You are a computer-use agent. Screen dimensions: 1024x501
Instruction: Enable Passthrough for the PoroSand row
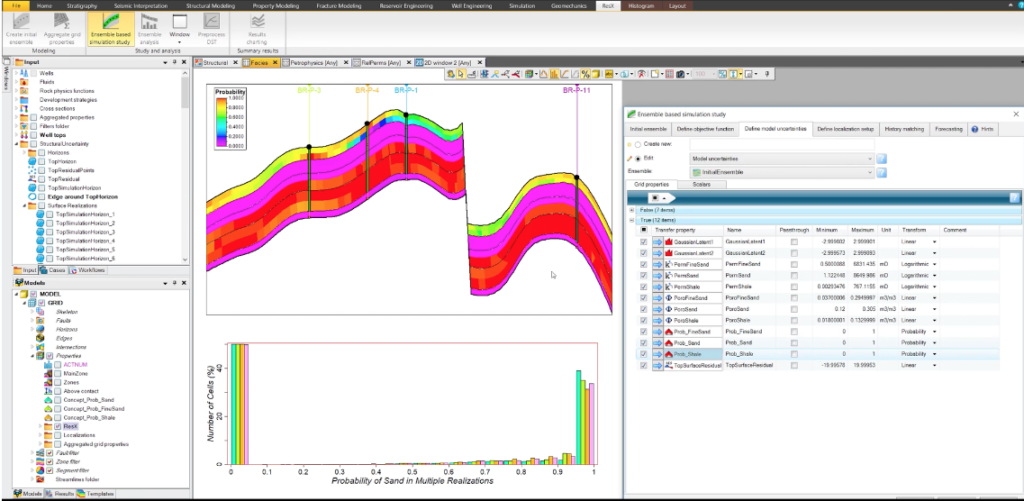[x=794, y=310]
